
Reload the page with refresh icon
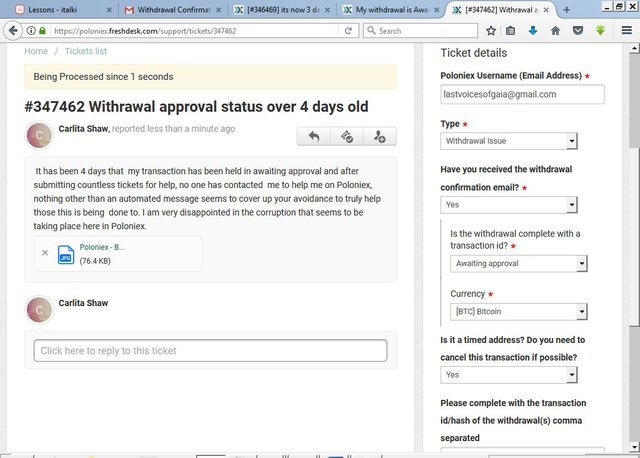point(348,31)
